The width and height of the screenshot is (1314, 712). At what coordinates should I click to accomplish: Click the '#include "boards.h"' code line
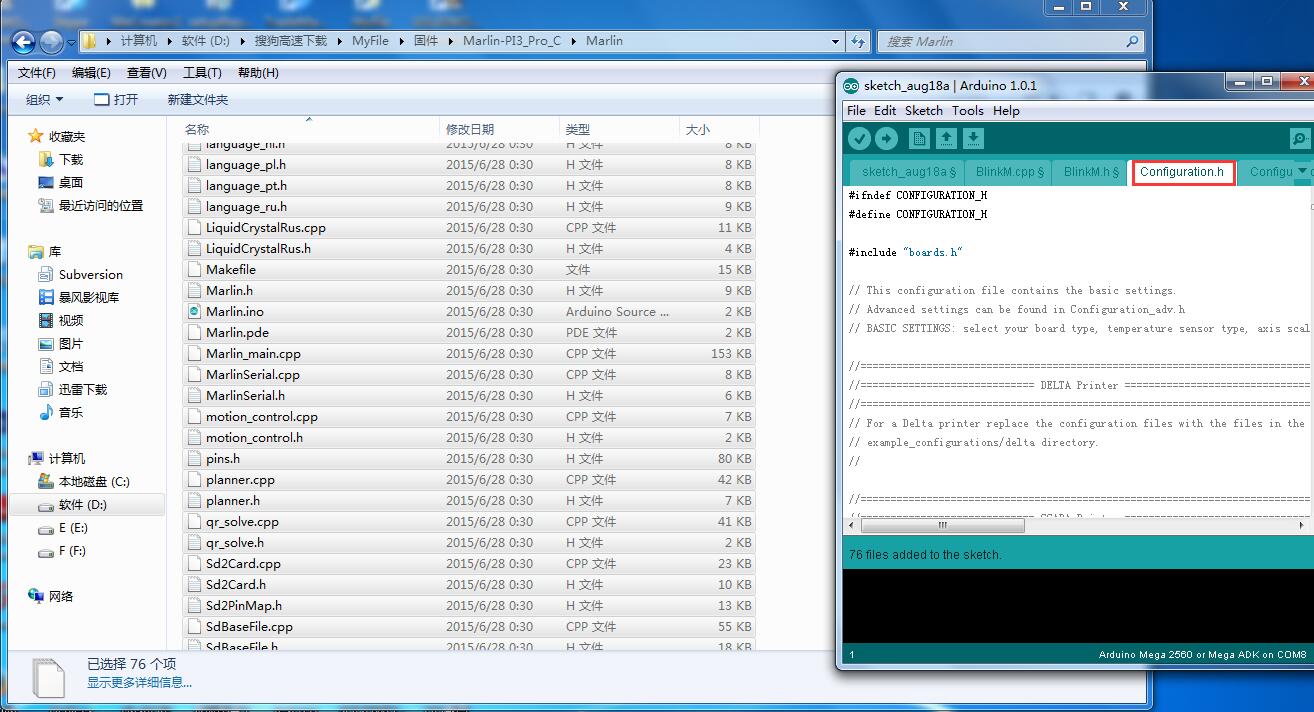point(905,252)
